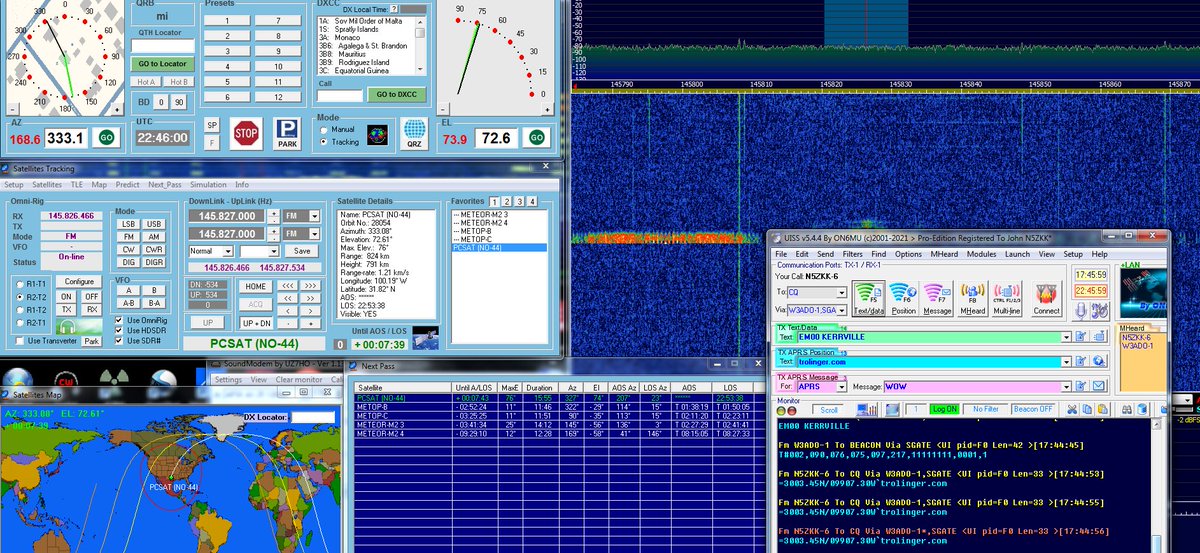Screen dimensions: 1200x553
Task: Click the send icon at end of TX Text/Data row
Action: pos(1099,337)
